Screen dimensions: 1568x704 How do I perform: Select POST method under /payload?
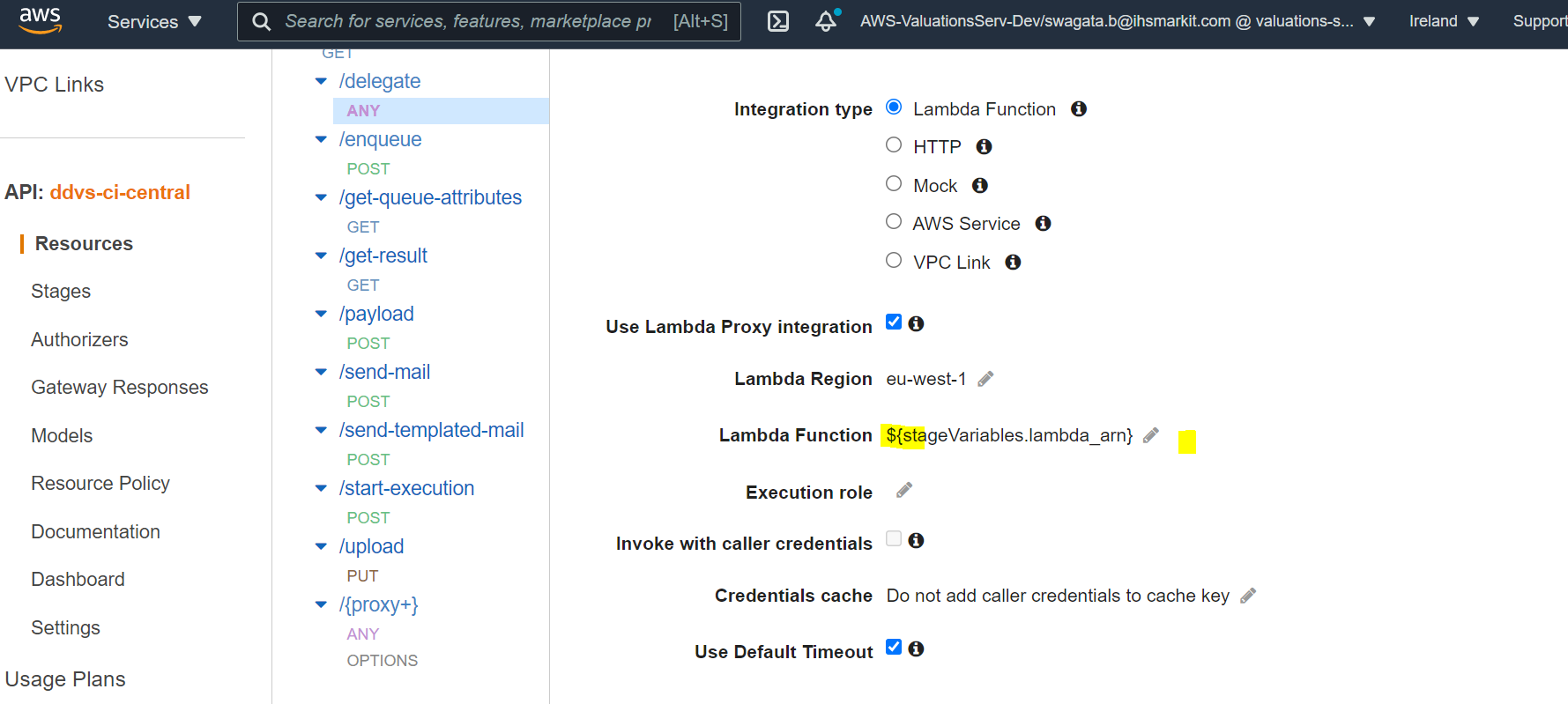coord(368,344)
